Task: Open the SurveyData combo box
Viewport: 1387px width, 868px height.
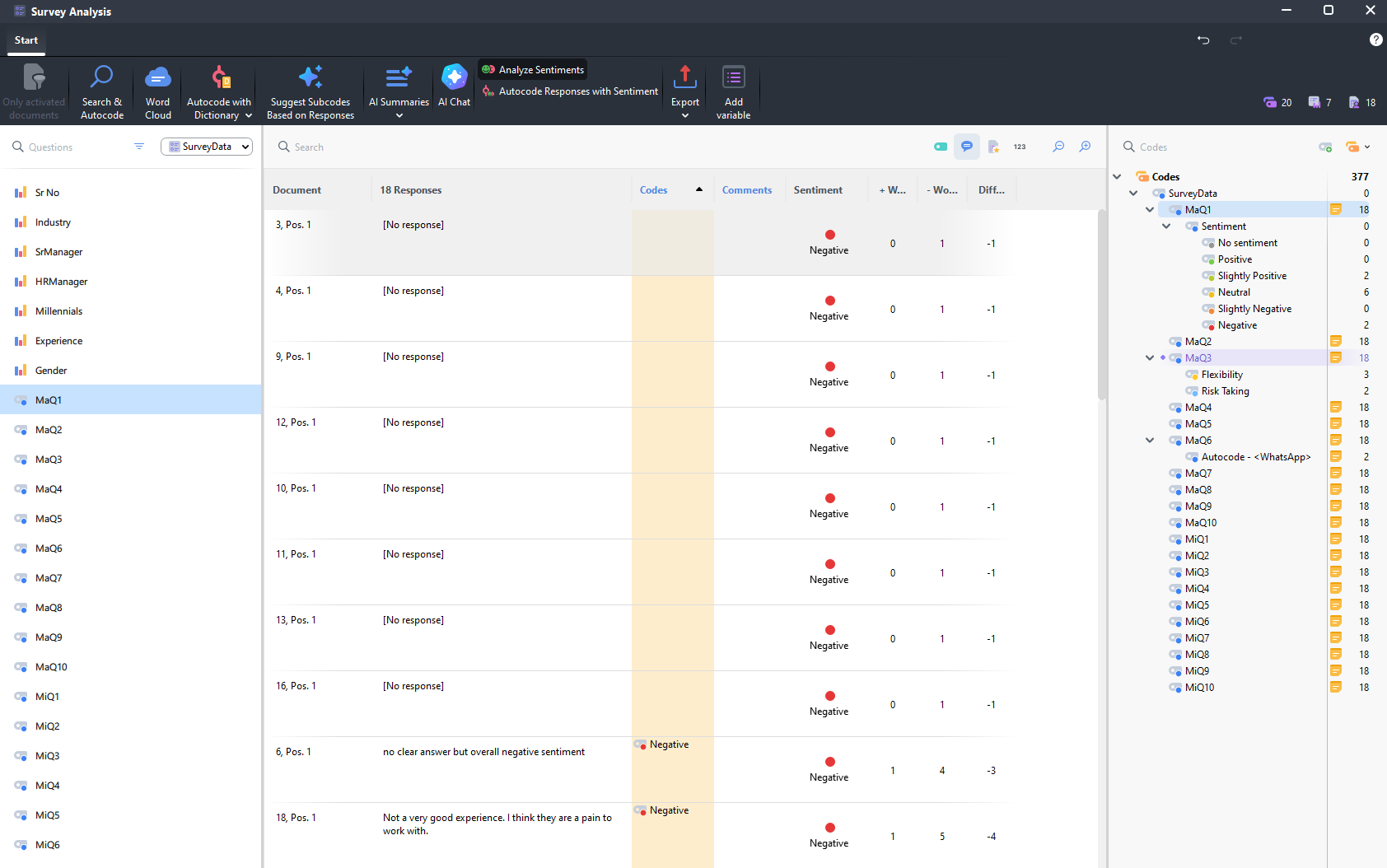Action: [207, 147]
